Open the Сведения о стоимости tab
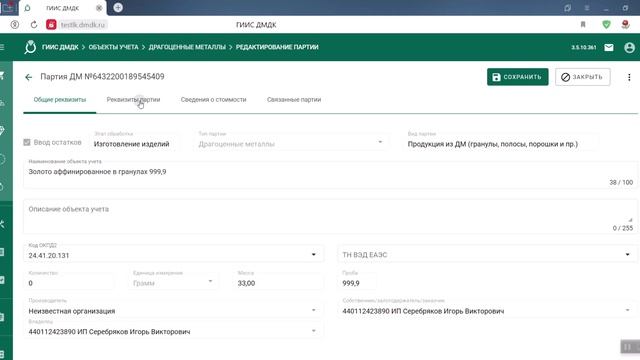 pyautogui.click(x=213, y=100)
